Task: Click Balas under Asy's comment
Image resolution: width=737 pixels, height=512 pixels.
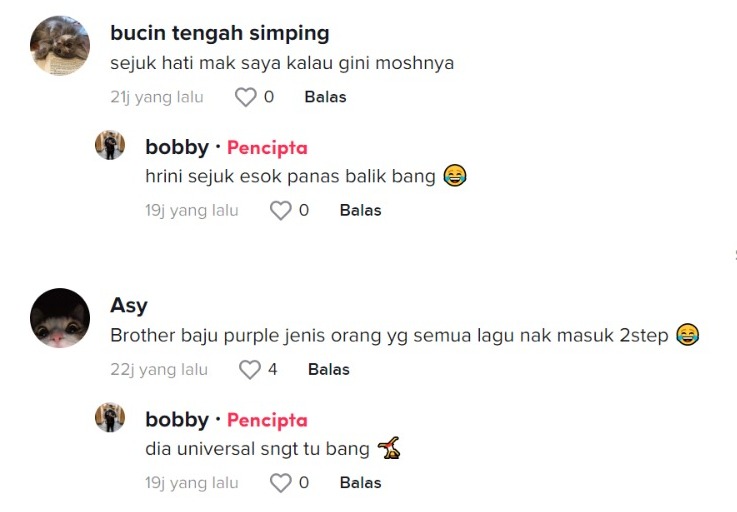Action: click(x=328, y=370)
